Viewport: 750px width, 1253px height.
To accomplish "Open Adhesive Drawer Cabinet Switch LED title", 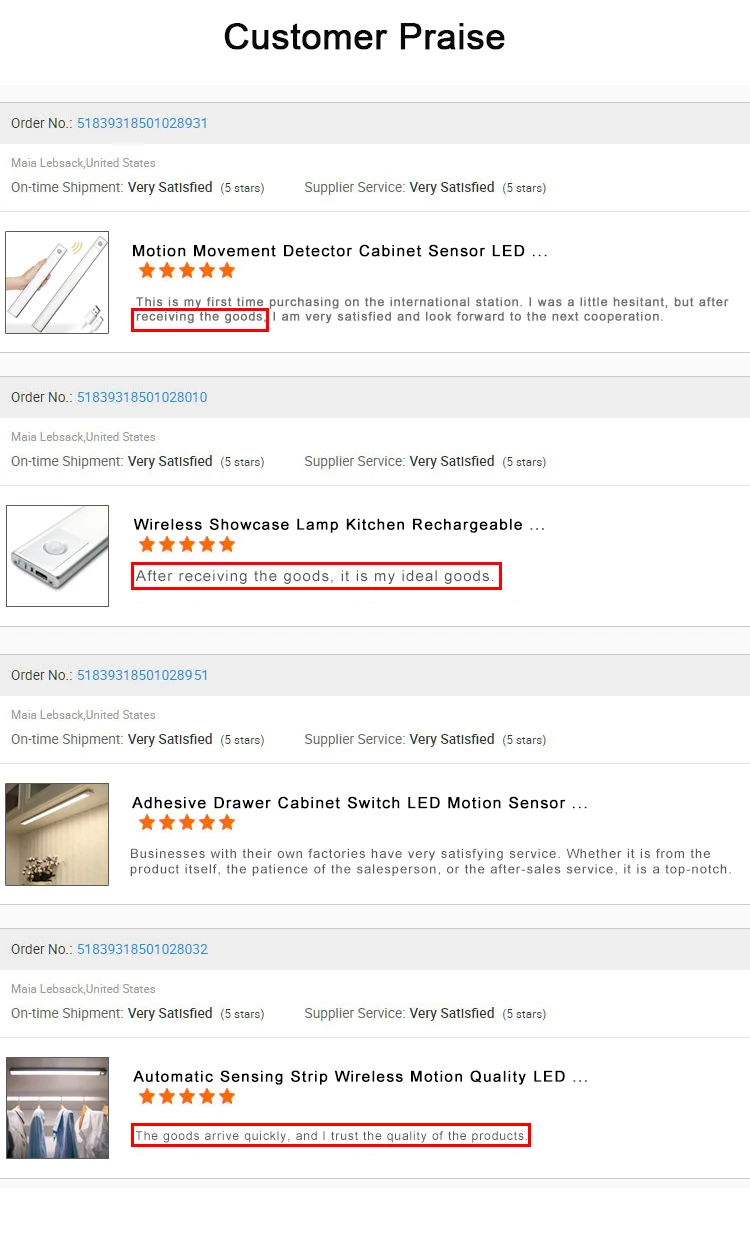I will click(x=360, y=803).
